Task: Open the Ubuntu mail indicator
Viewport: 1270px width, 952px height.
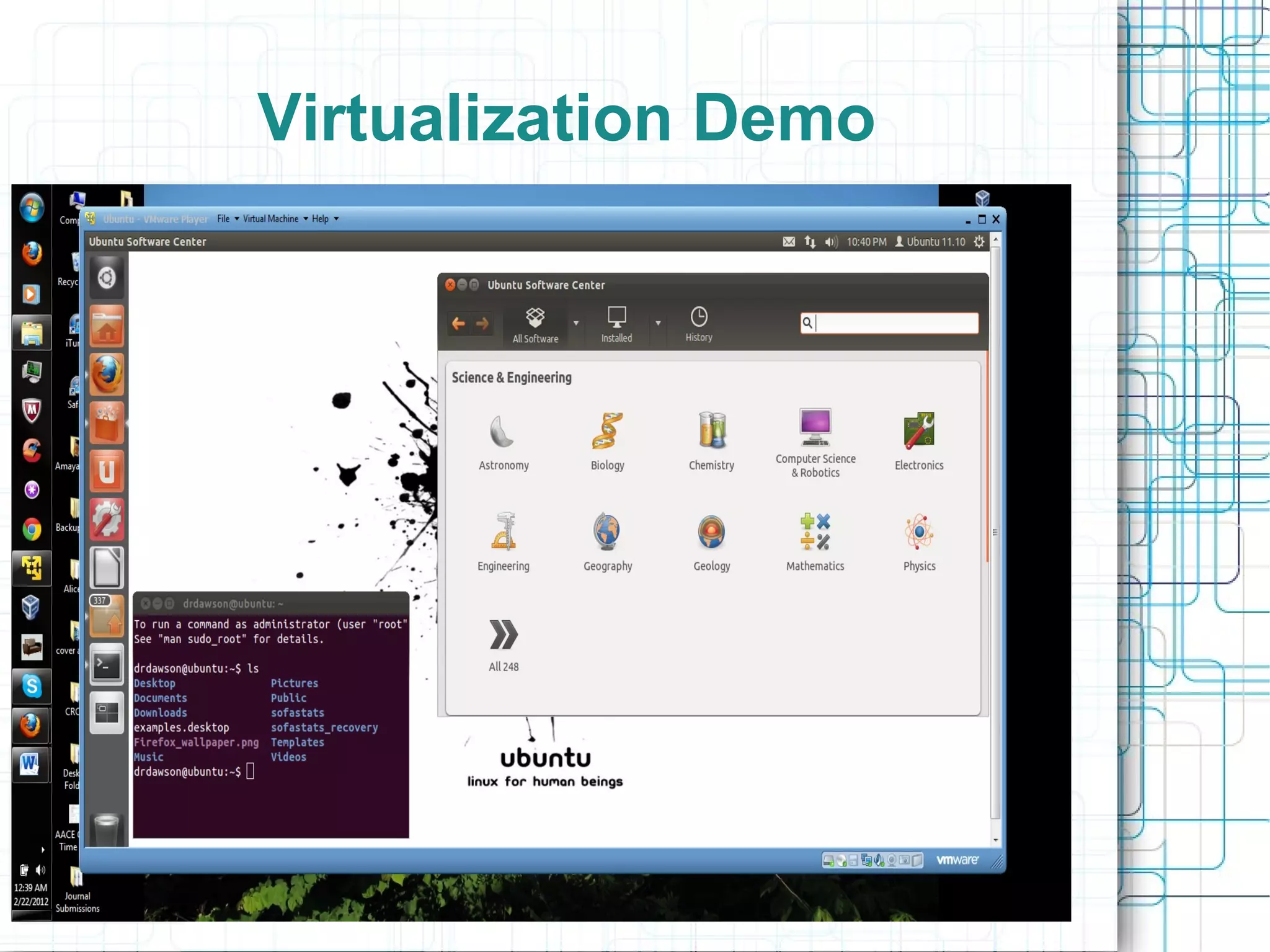Action: [789, 242]
